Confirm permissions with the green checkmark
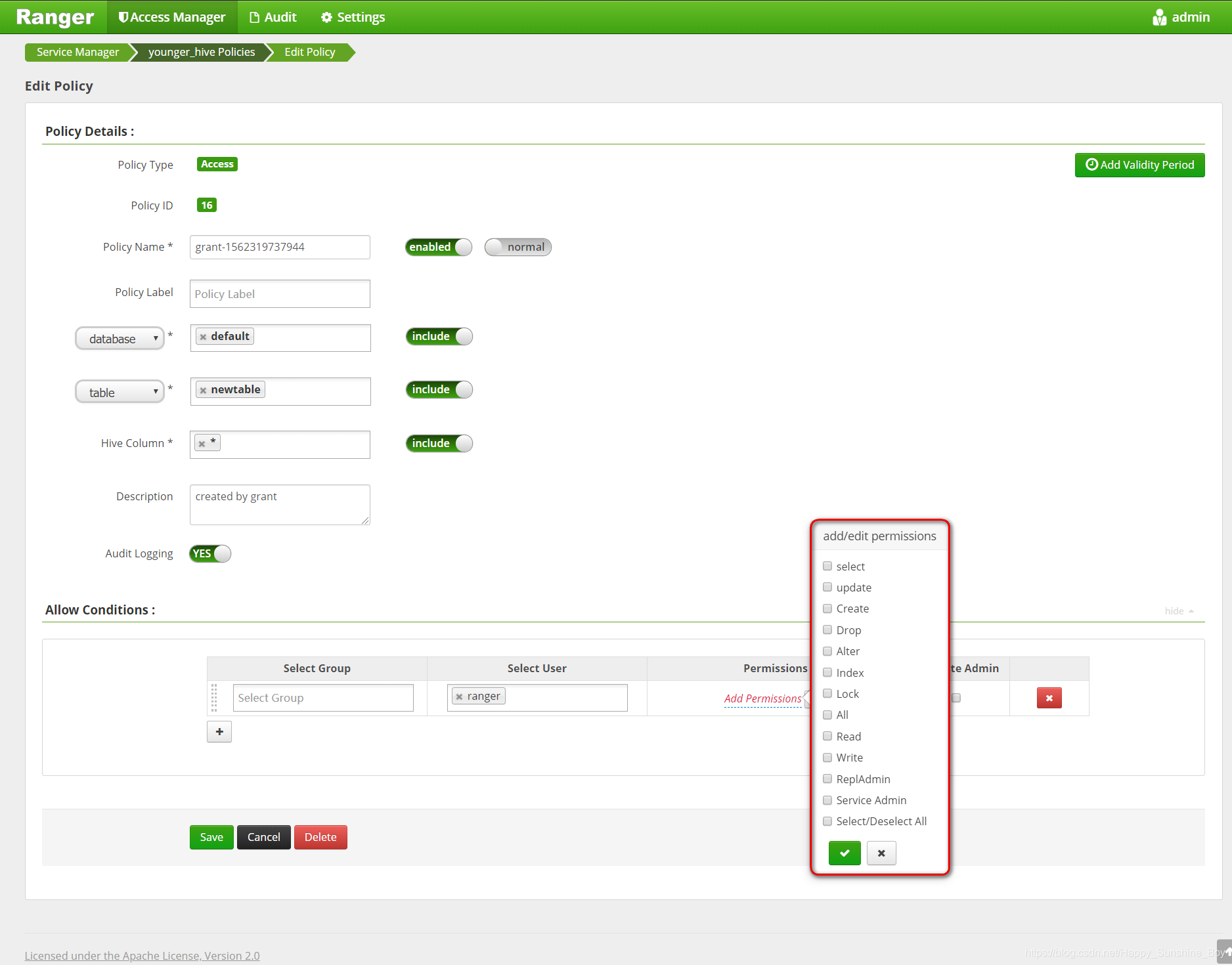 [845, 853]
